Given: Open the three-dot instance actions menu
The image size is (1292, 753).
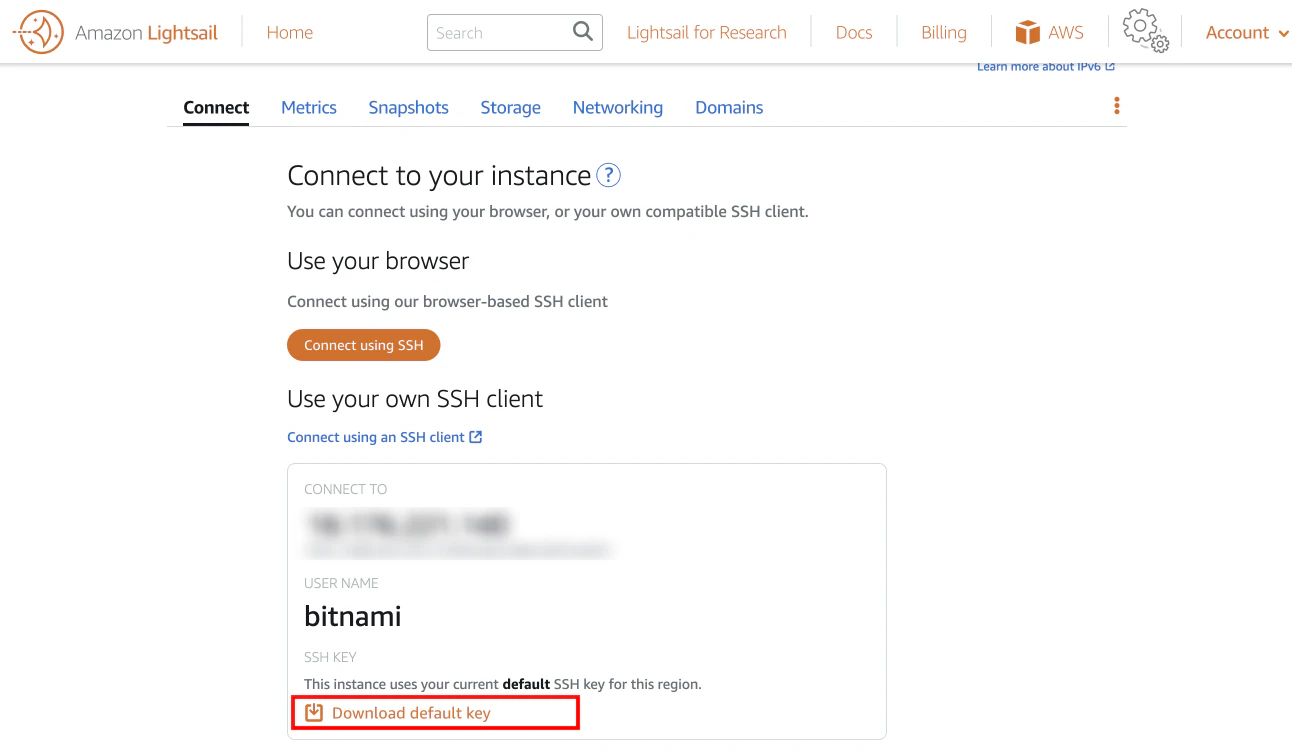Looking at the screenshot, I should click(1117, 106).
